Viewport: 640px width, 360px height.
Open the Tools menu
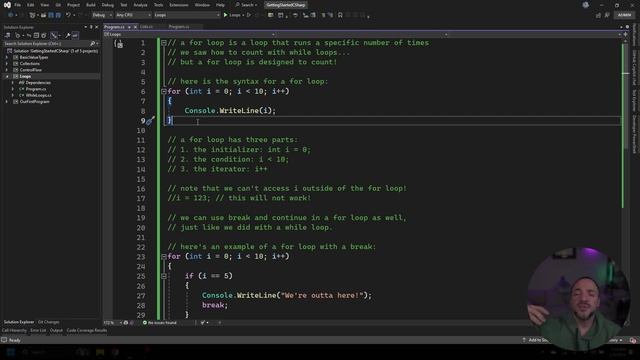point(158,5)
